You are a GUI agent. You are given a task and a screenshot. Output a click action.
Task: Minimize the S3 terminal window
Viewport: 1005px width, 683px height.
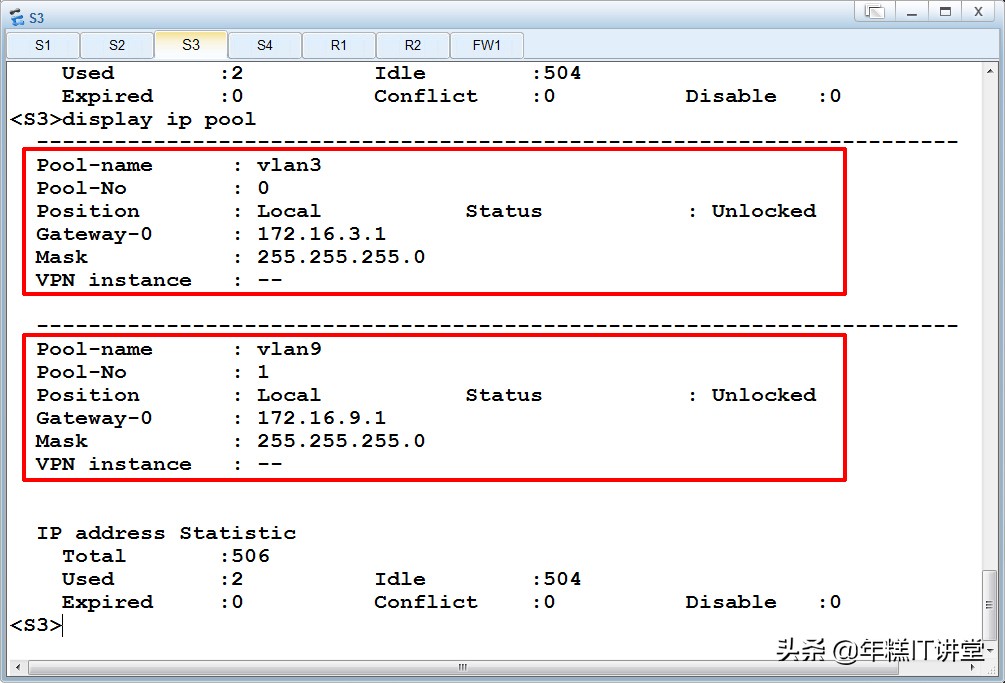point(911,12)
